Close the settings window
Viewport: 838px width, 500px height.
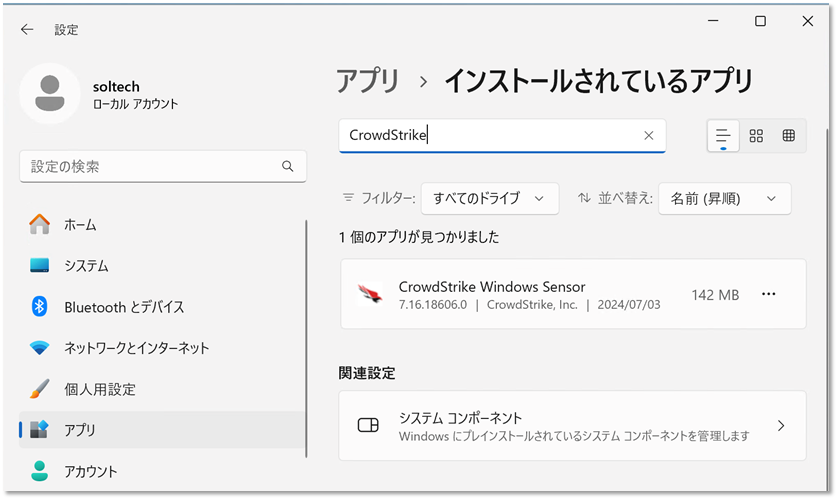pyautogui.click(x=808, y=21)
